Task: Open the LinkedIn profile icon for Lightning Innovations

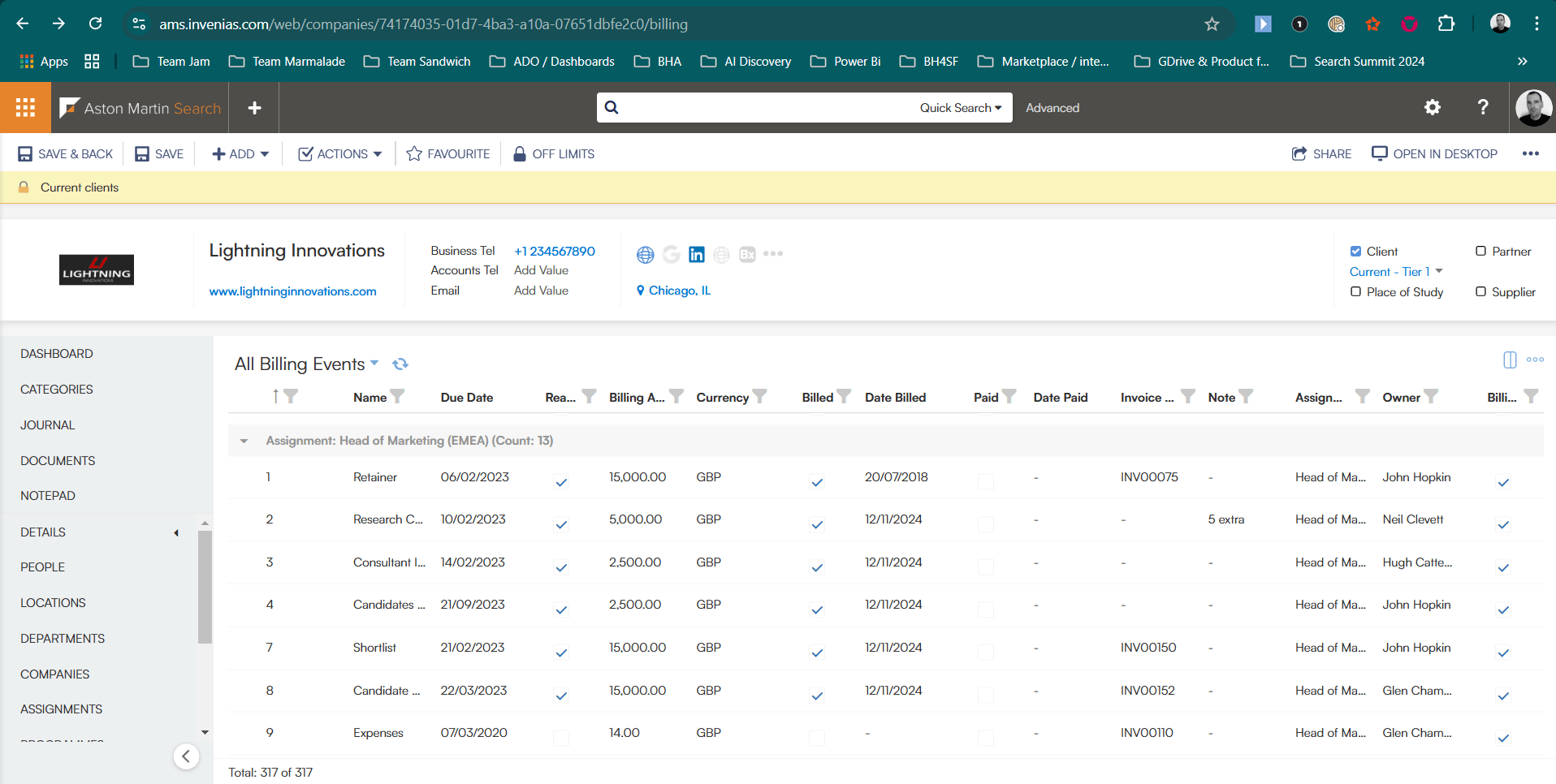Action: click(x=696, y=254)
